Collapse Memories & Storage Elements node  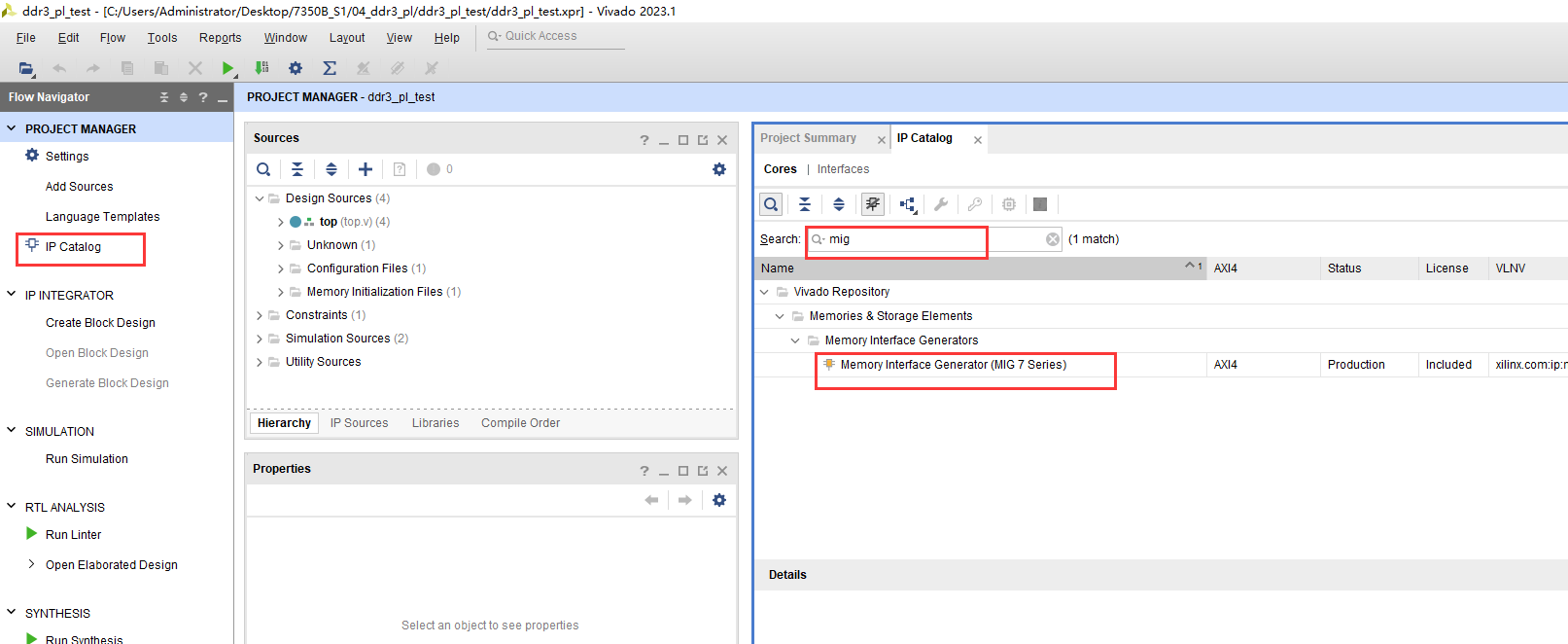click(780, 316)
